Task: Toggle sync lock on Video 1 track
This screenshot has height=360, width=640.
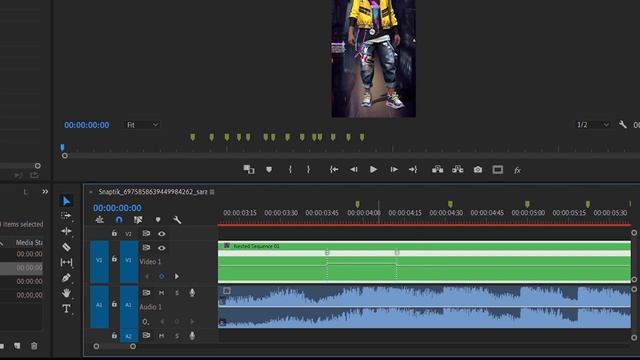Action: [x=146, y=248]
